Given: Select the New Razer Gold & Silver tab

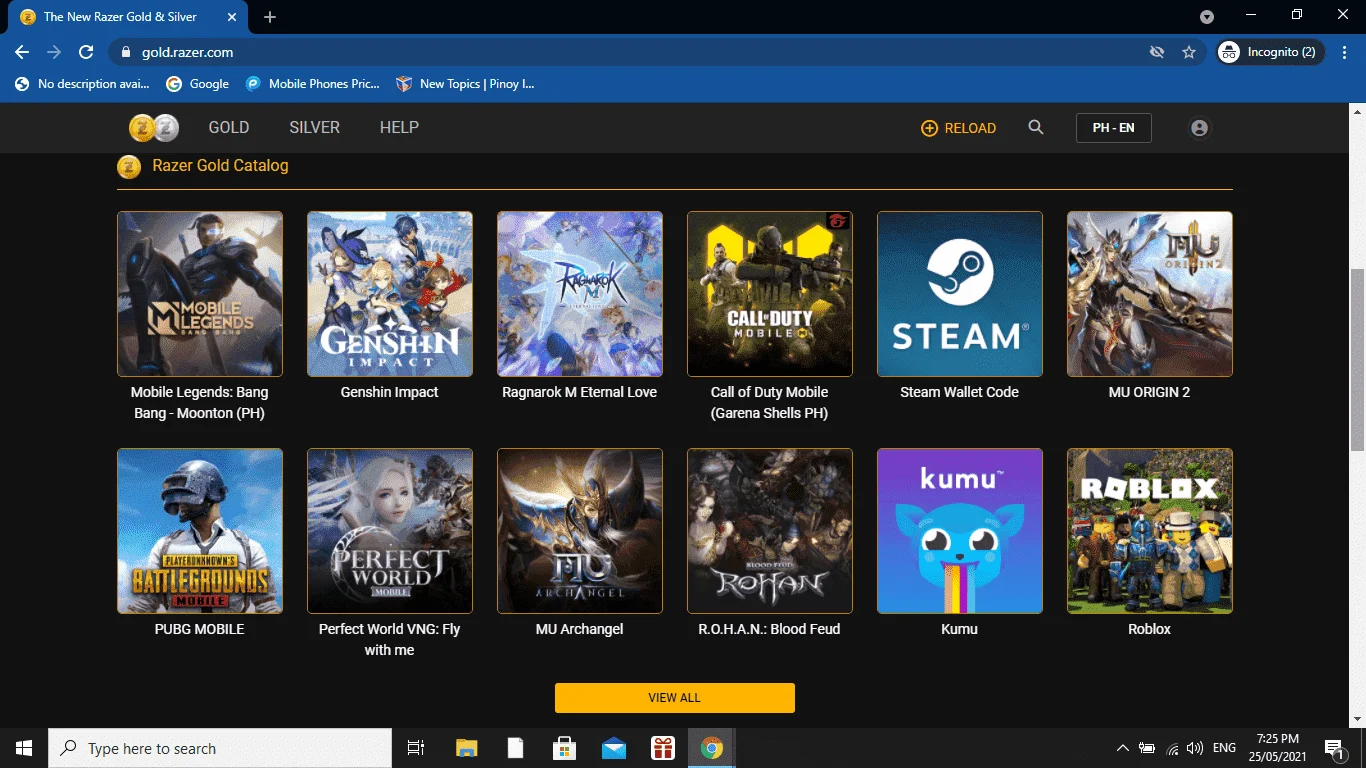Looking at the screenshot, I should (x=130, y=17).
